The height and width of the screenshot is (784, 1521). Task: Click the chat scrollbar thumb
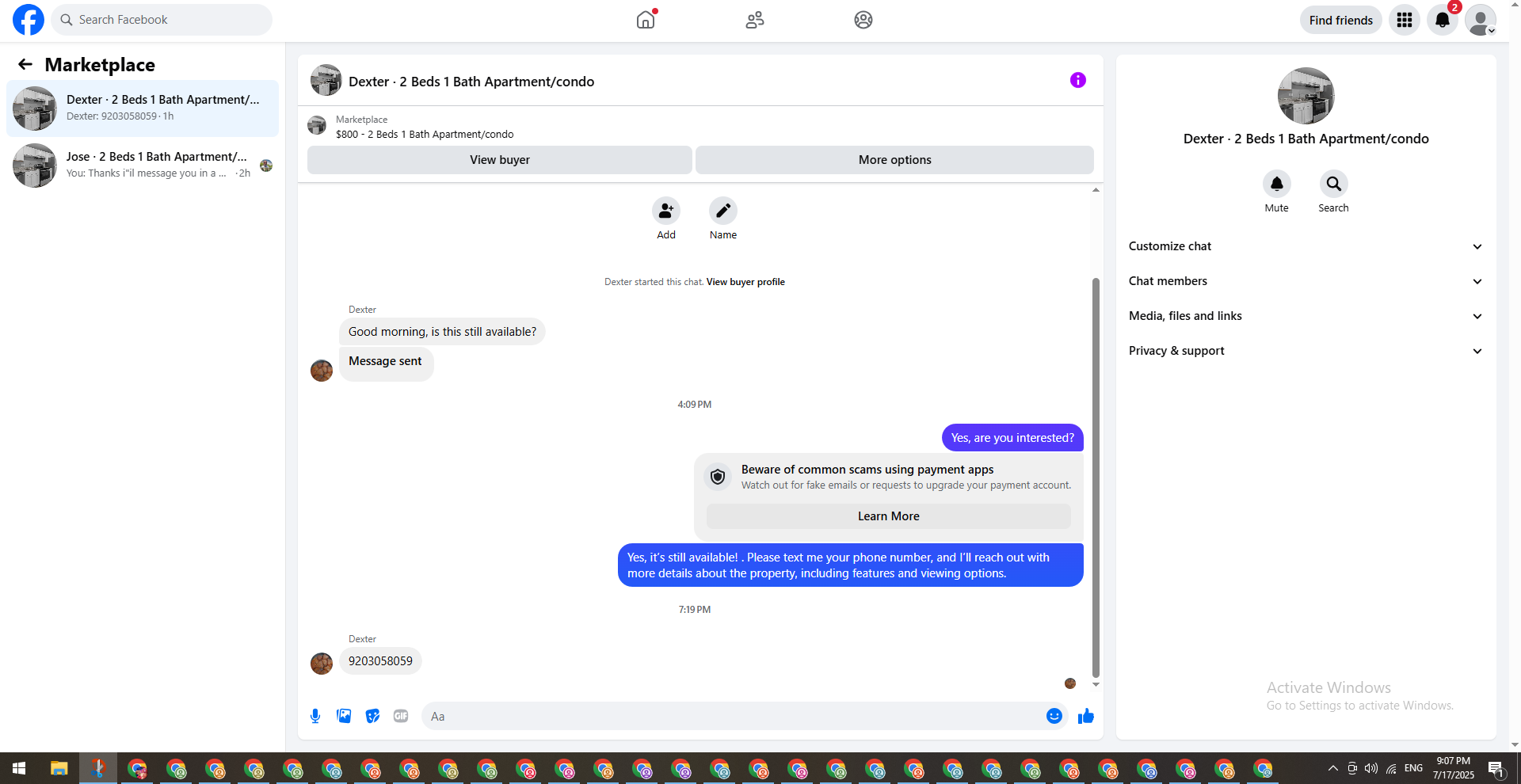[x=1096, y=478]
